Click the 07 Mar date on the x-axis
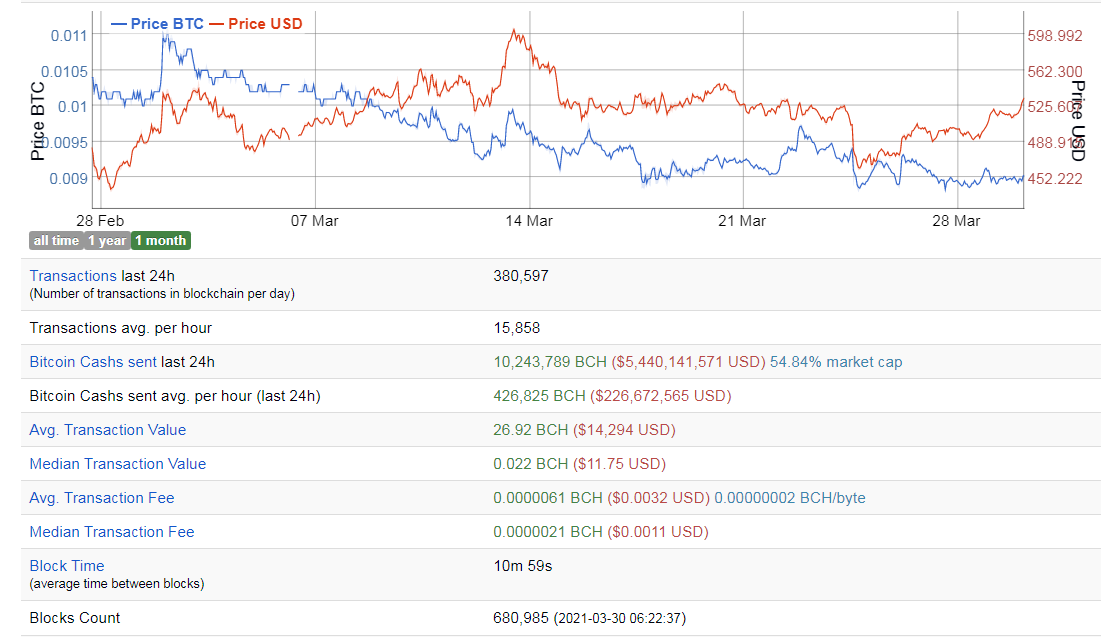Screen dimensions: 1103x637 click(x=315, y=221)
